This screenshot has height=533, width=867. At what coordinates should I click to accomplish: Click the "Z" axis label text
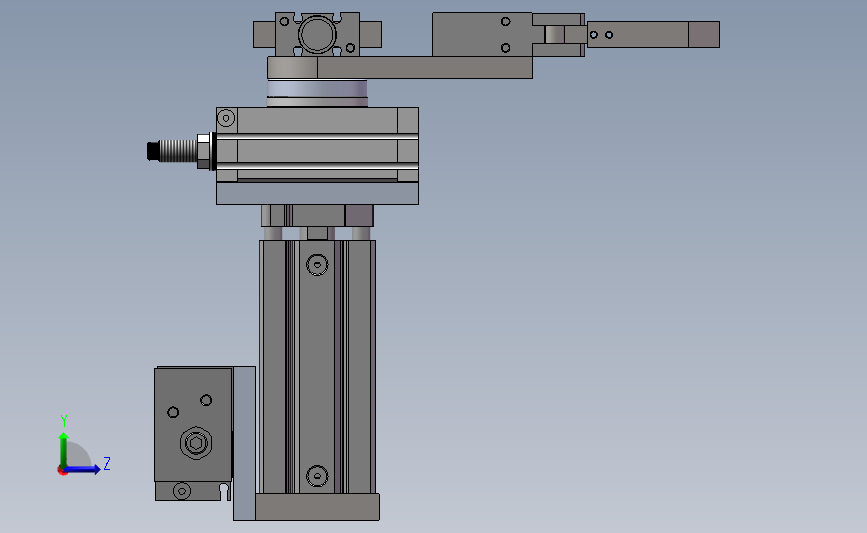(107, 463)
